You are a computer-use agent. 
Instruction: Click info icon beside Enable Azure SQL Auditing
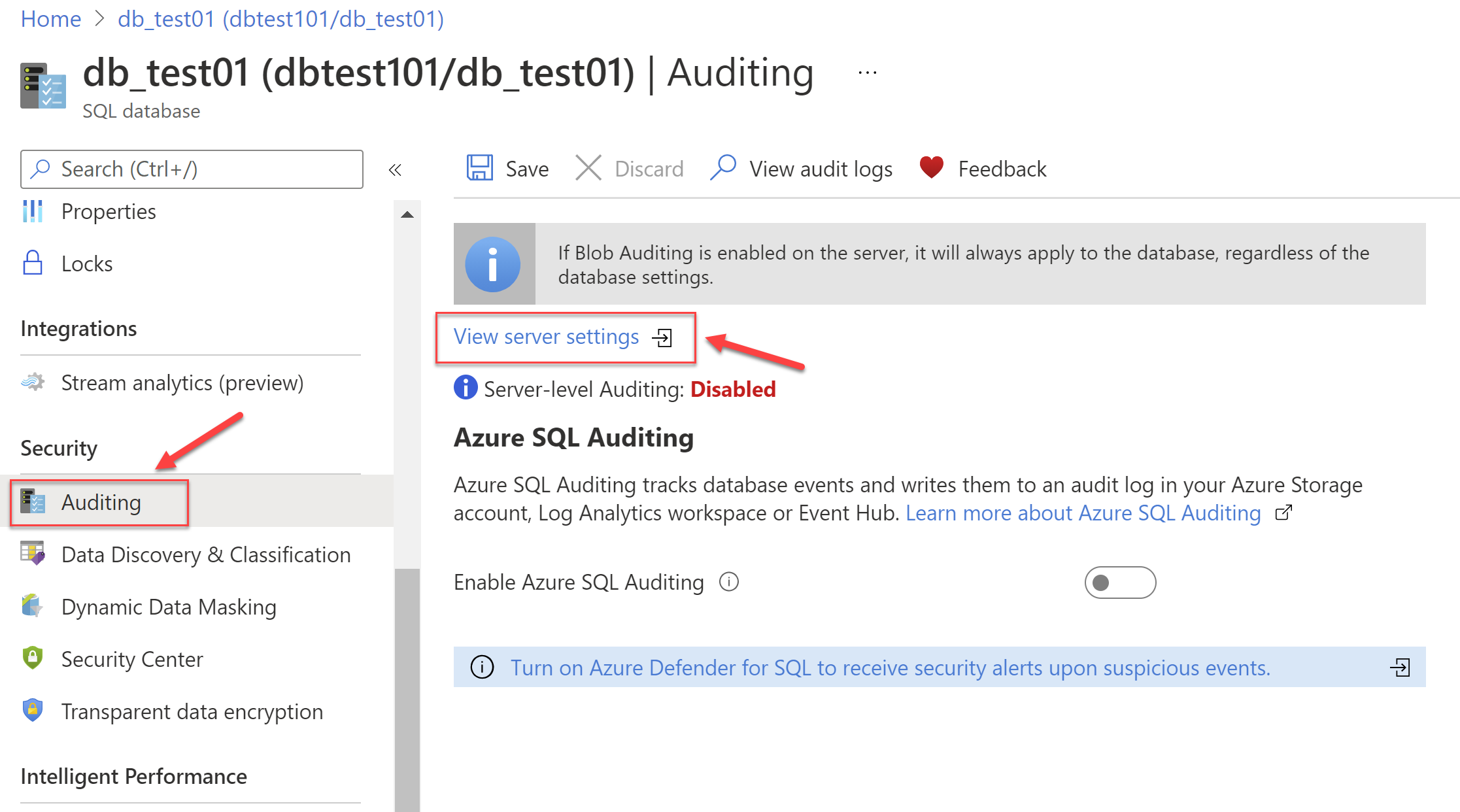tap(728, 582)
